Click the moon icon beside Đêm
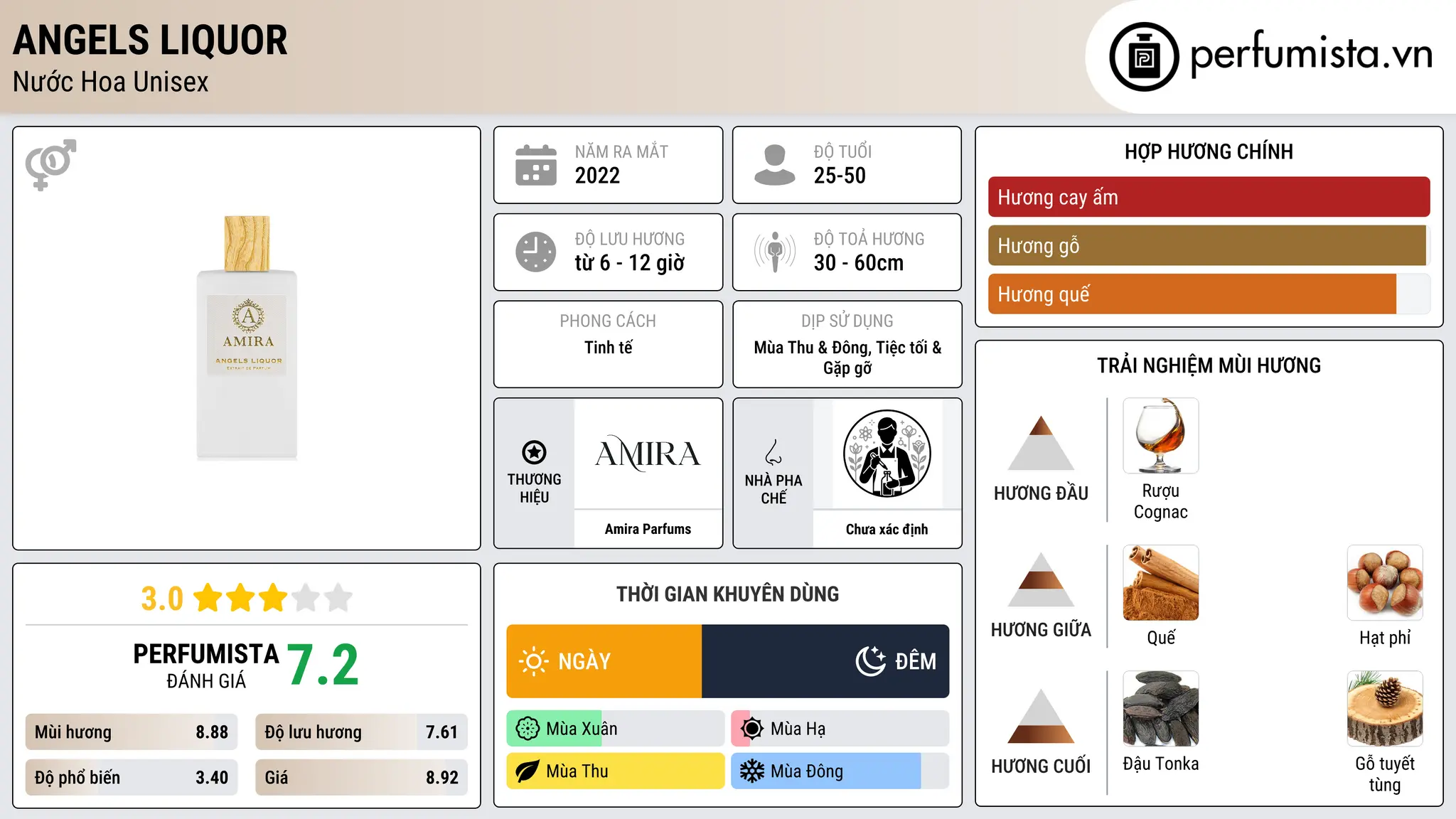The width and height of the screenshot is (1456, 819). 871,661
